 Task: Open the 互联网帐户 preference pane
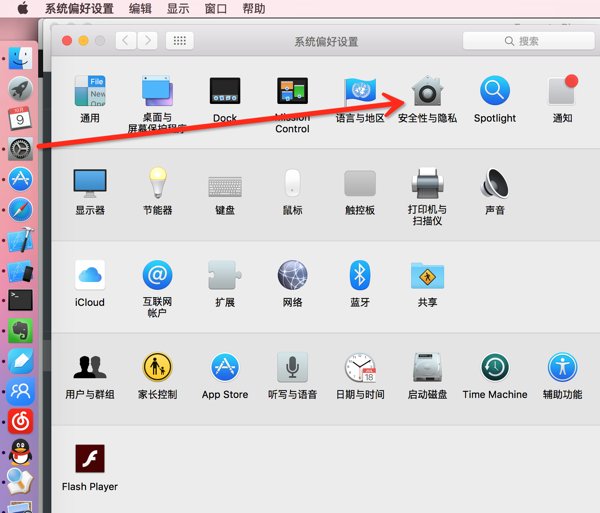(157, 275)
